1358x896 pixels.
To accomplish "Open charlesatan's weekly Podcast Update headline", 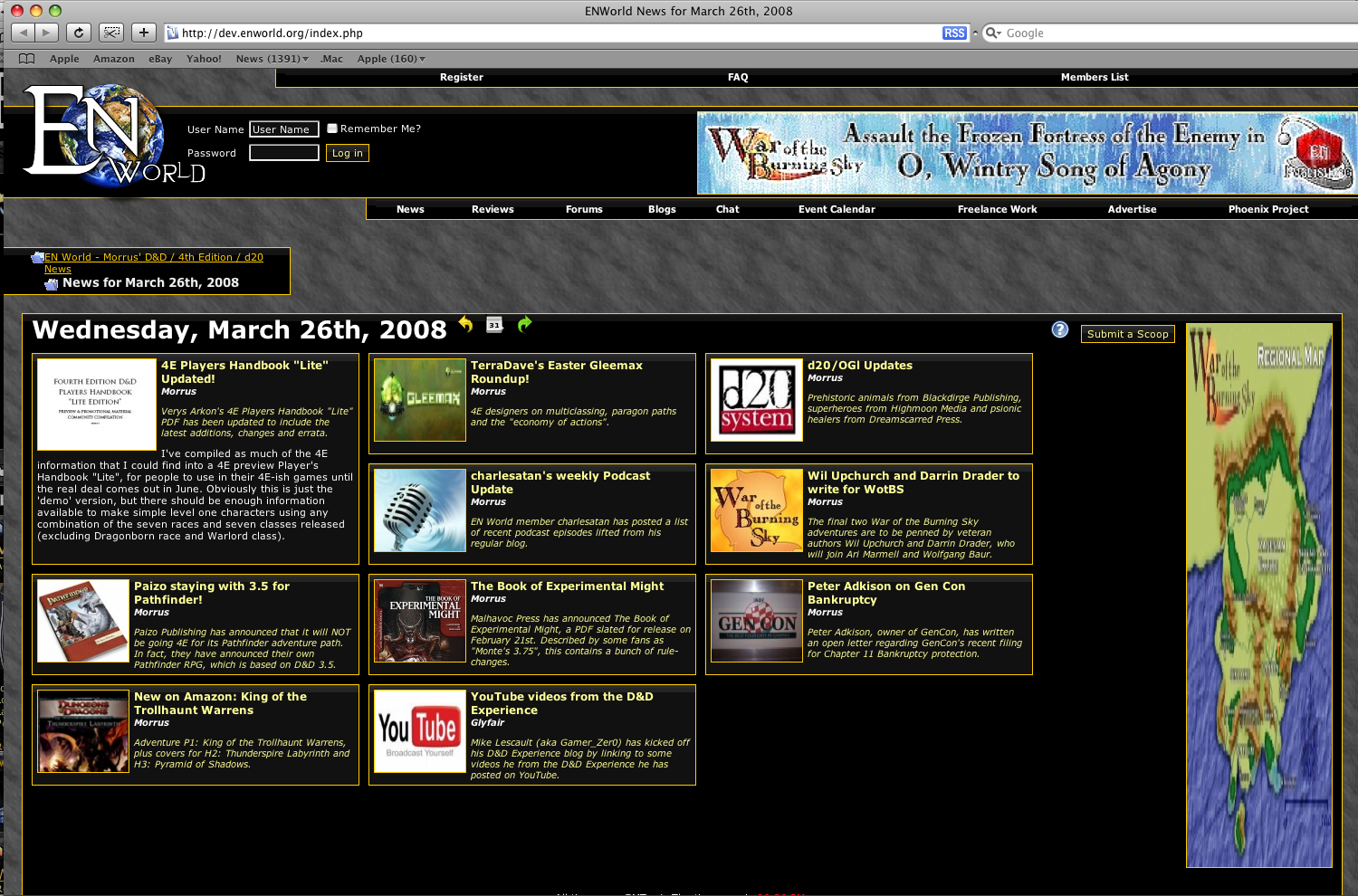I will (560, 482).
